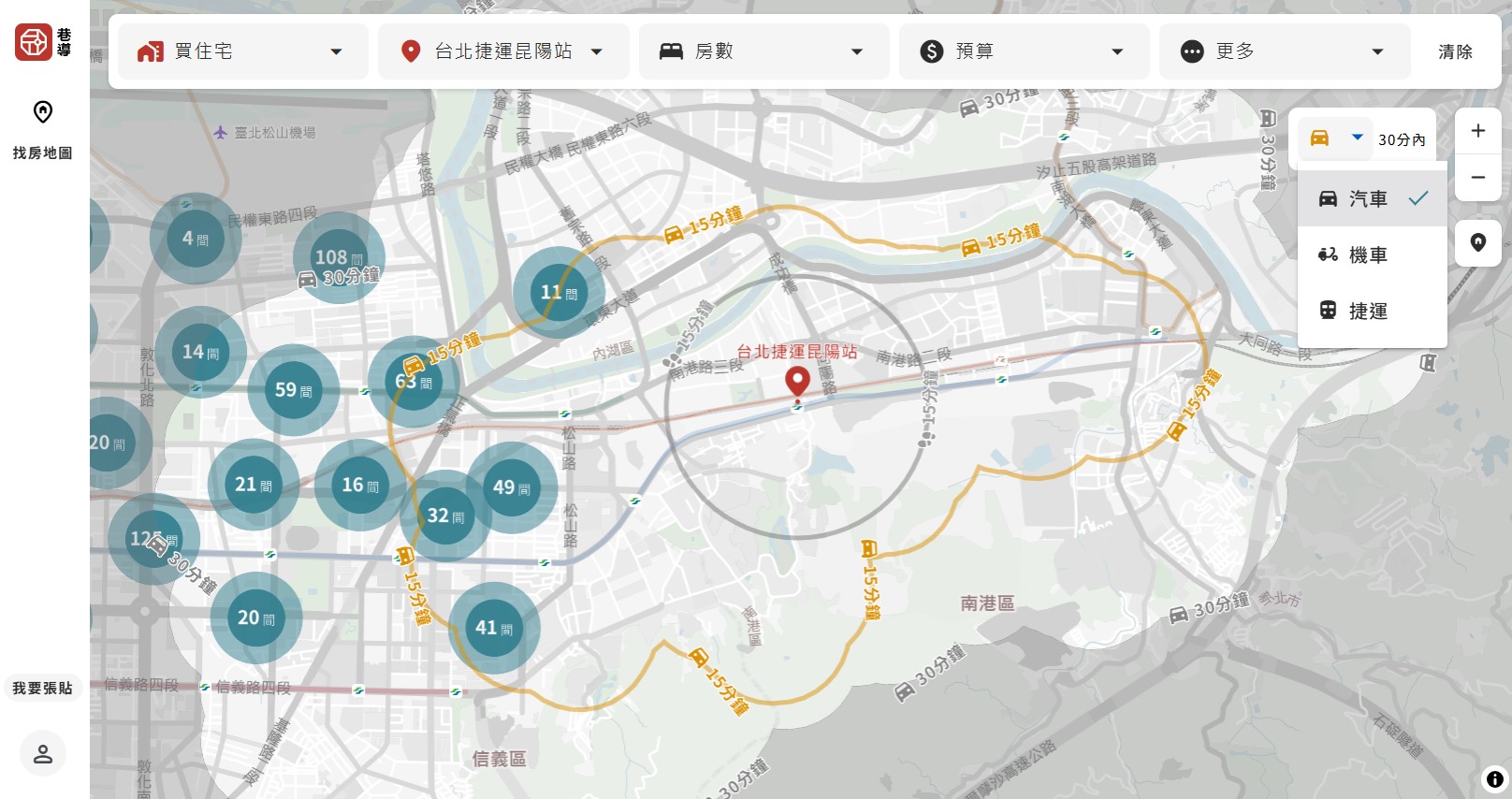Open the 房數 rooms dropdown
The width and height of the screenshot is (1512, 799).
click(x=763, y=51)
